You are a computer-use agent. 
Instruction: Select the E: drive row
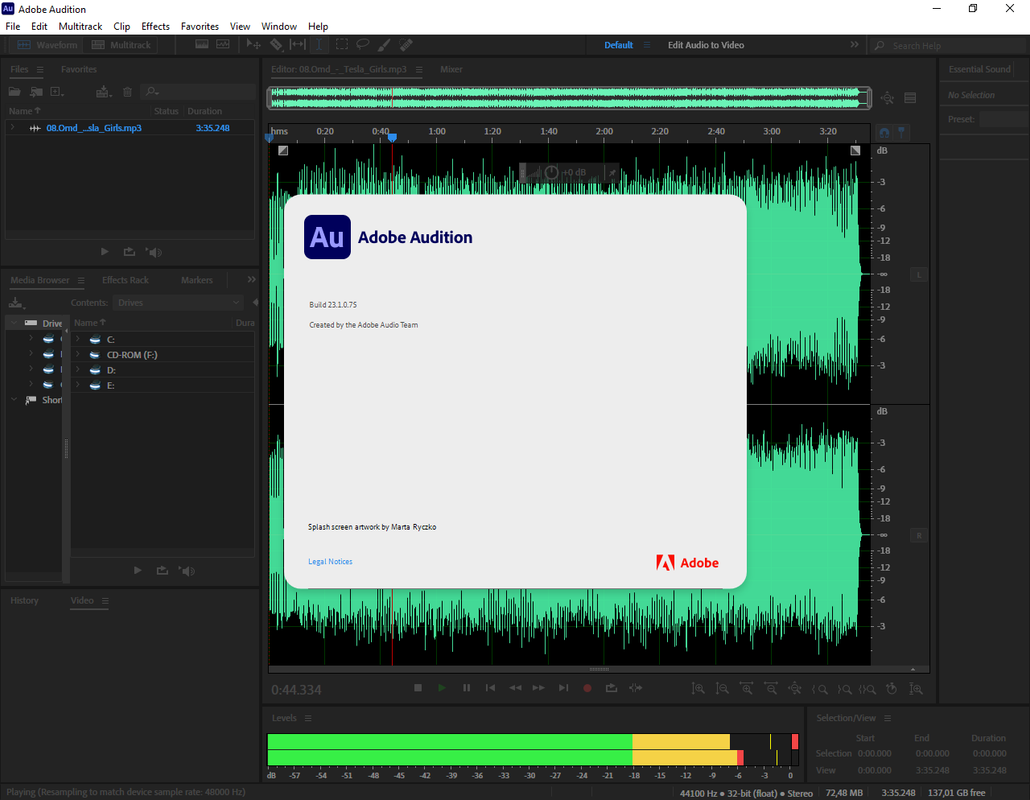click(x=163, y=385)
